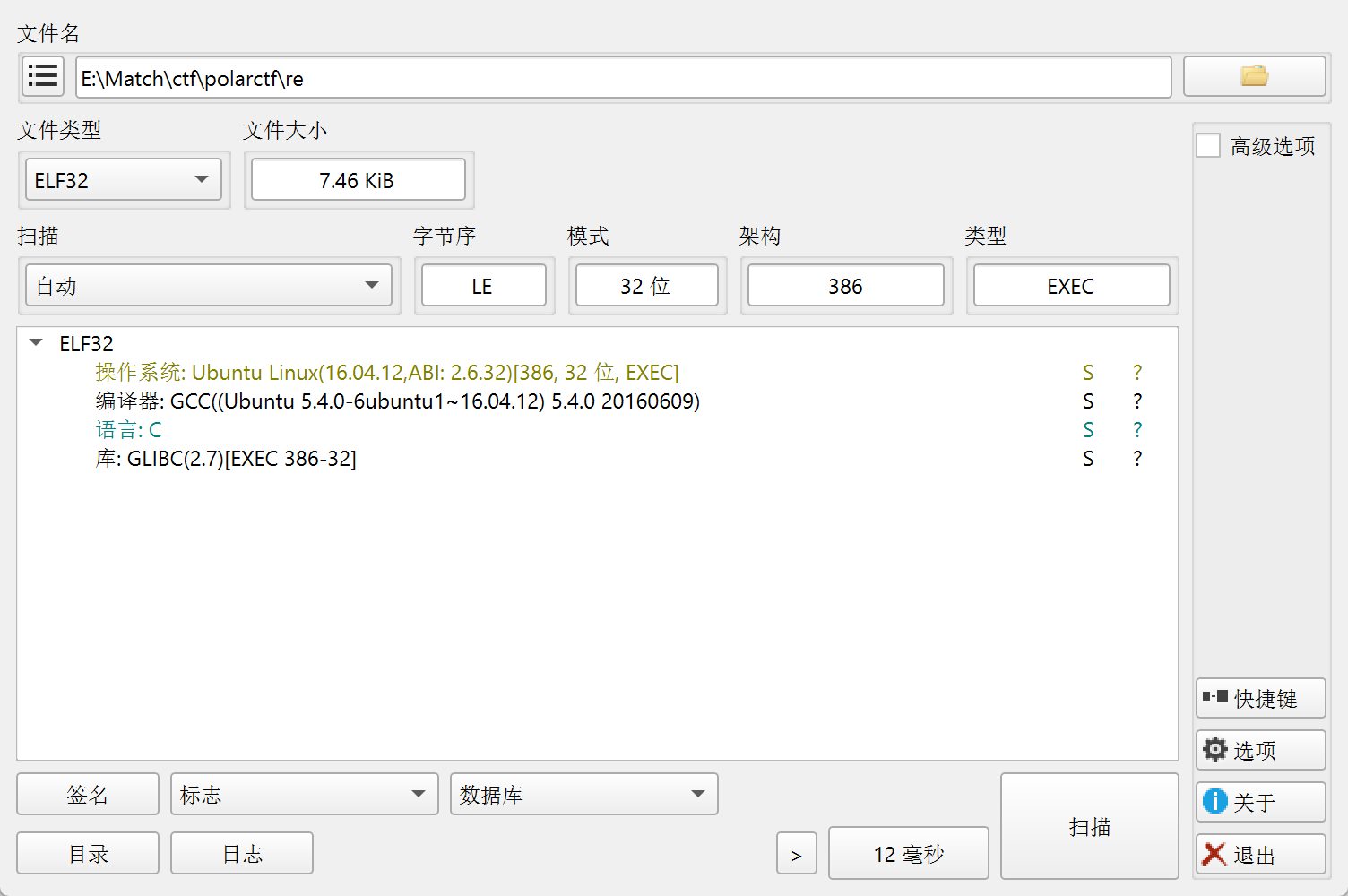Image resolution: width=1348 pixels, height=896 pixels.
Task: Exit via the red X 退出 button
Action: point(1260,854)
